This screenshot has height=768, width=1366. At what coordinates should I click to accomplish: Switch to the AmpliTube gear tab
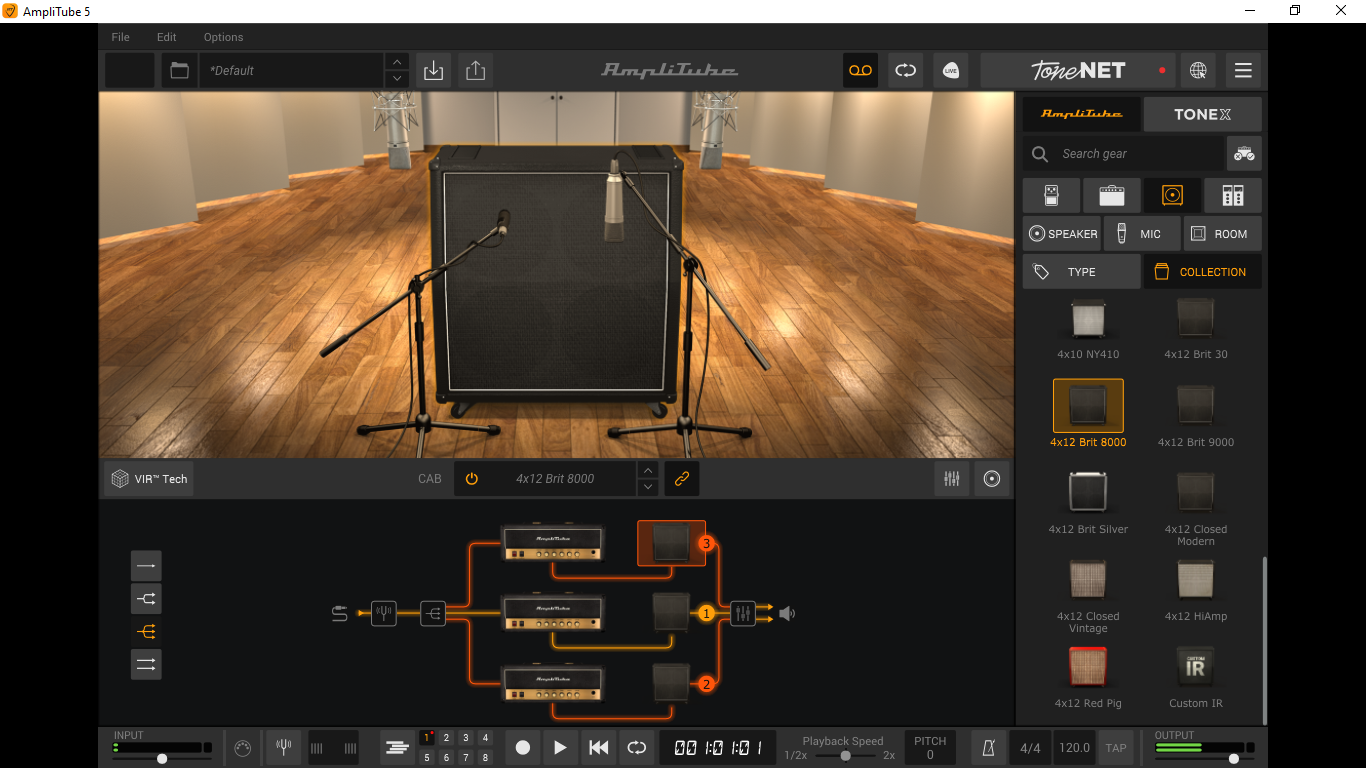click(x=1081, y=114)
